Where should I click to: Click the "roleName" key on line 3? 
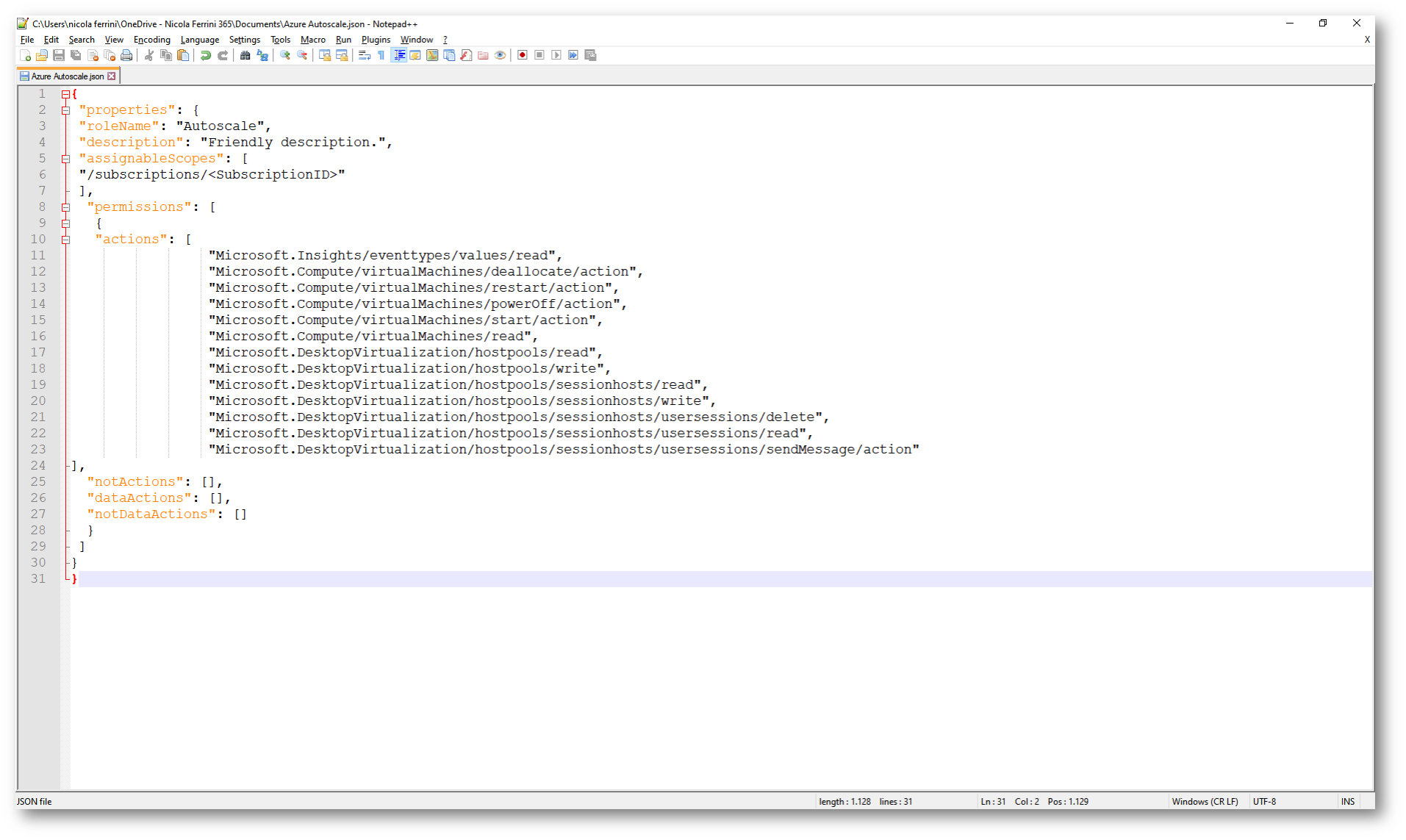tap(119, 126)
